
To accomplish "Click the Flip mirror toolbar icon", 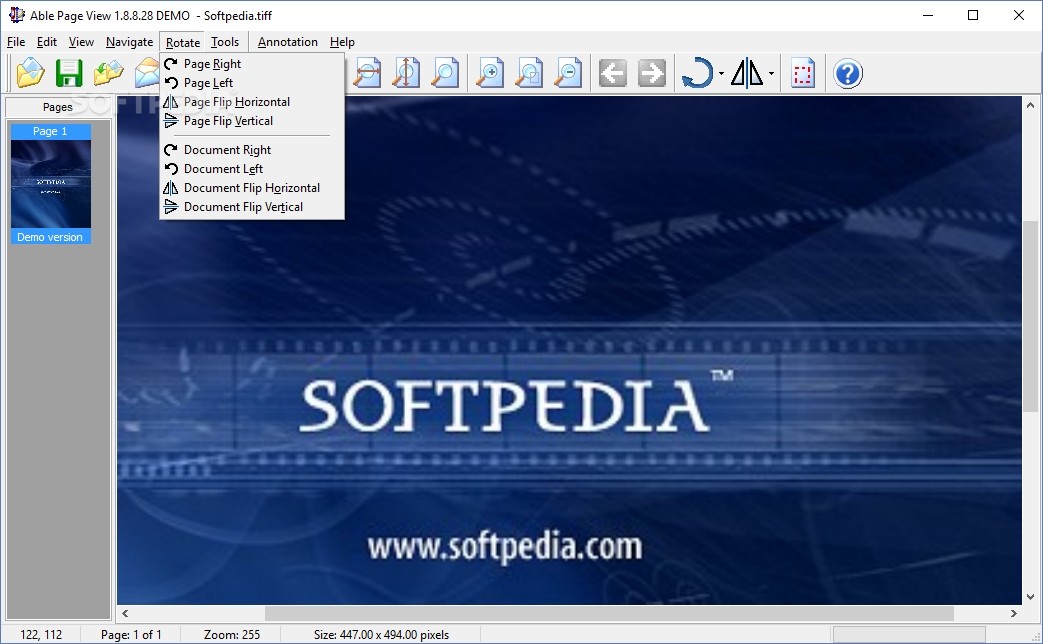I will pos(747,73).
